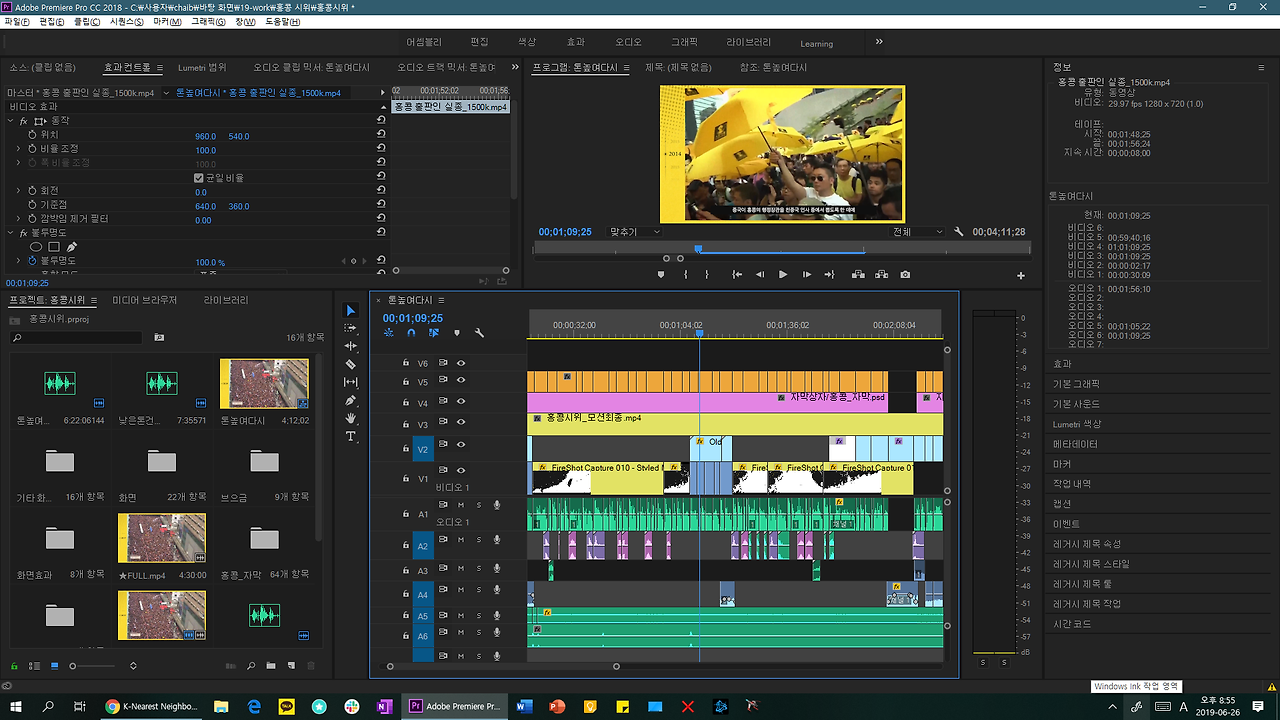Select the Type tool

351,437
